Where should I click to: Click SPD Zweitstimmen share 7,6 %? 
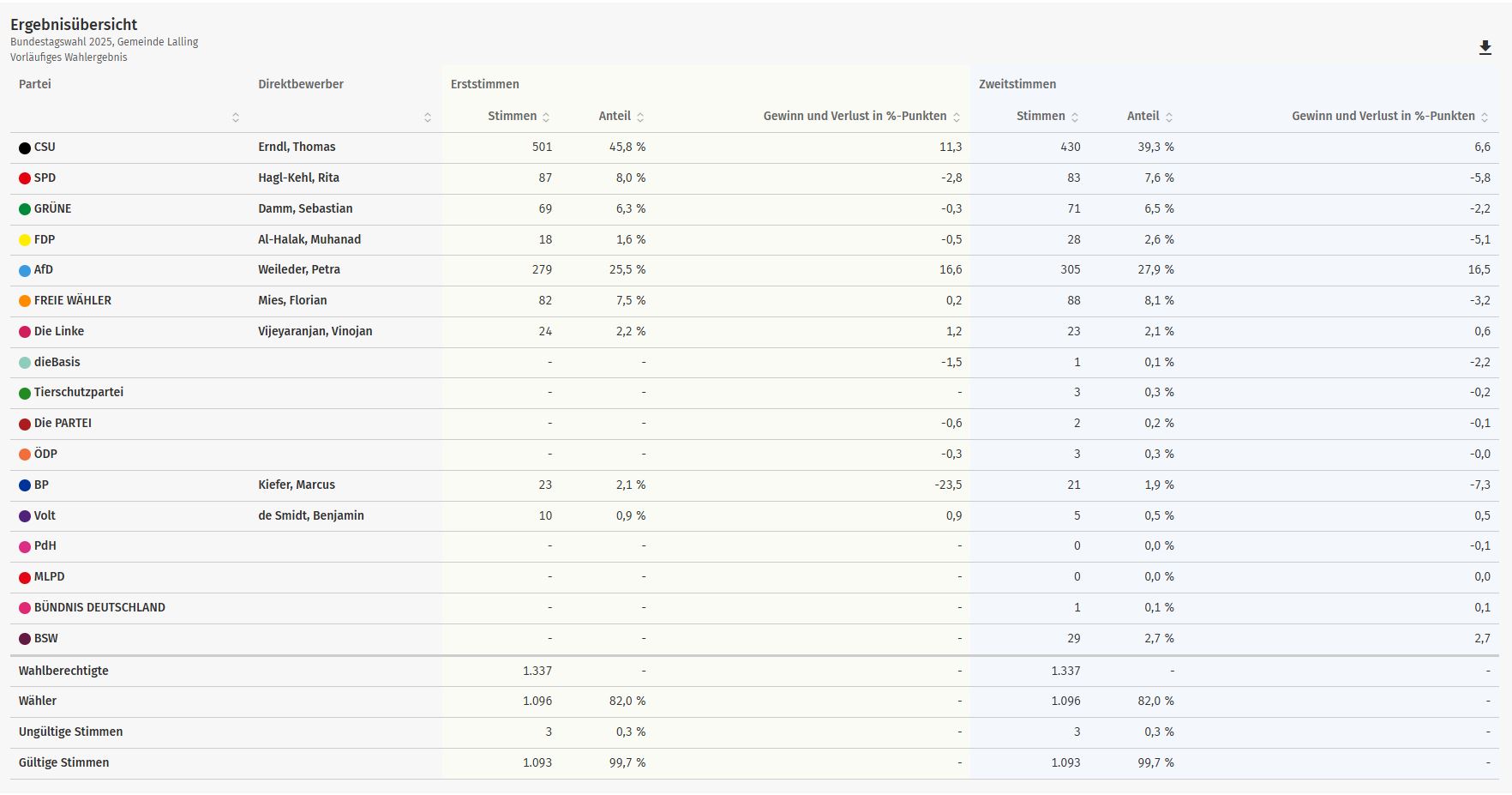pos(1159,178)
